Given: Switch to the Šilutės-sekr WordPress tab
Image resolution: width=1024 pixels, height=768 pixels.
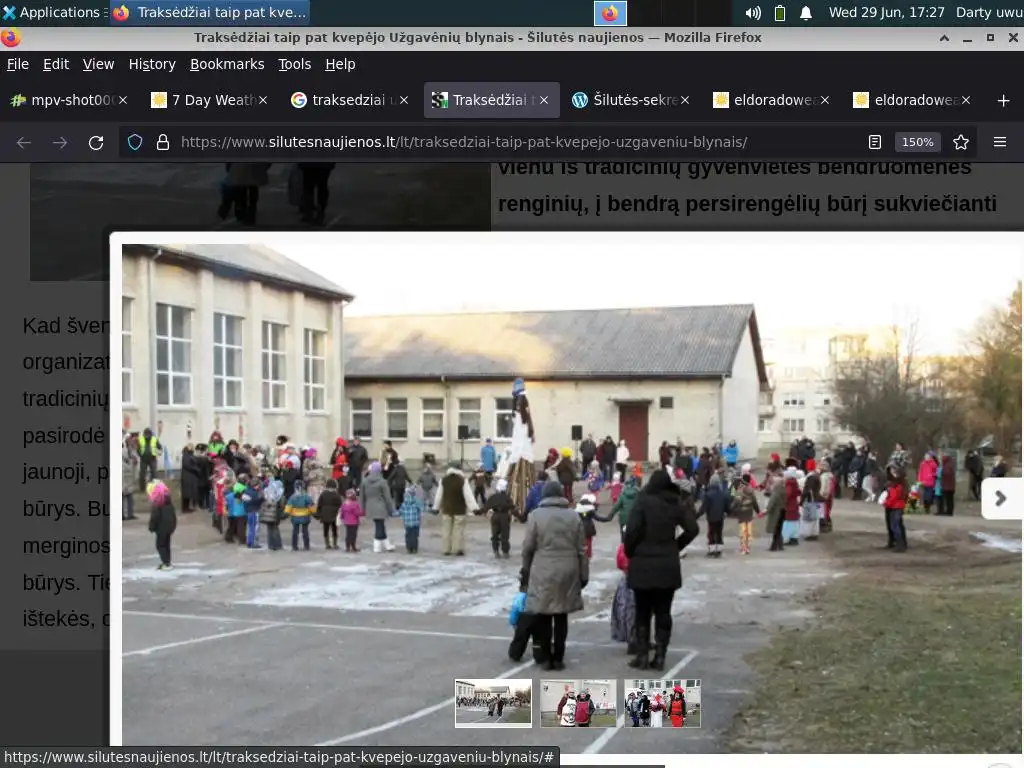Looking at the screenshot, I should tap(631, 100).
